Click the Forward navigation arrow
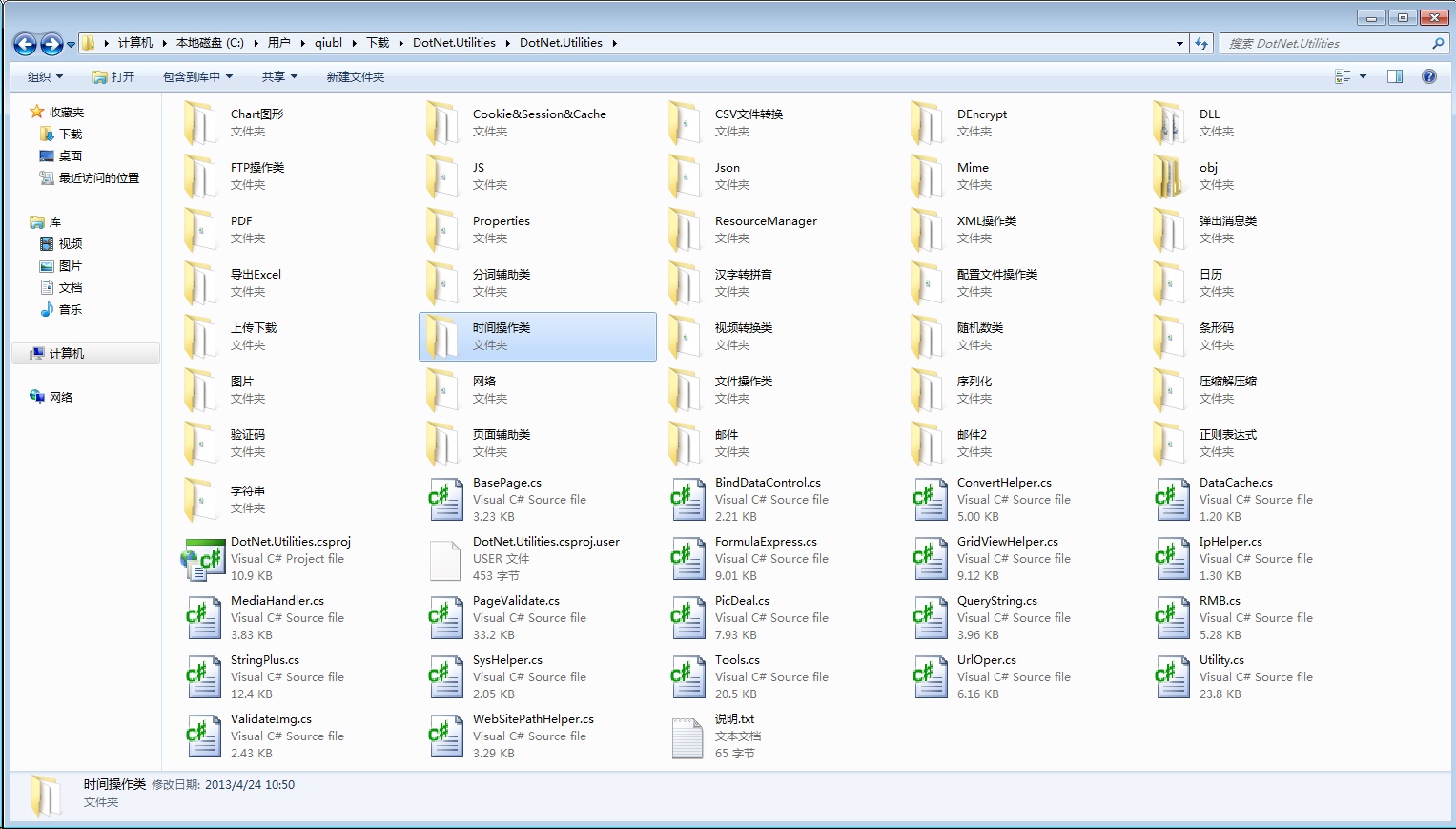1456x829 pixels. pos(51,44)
